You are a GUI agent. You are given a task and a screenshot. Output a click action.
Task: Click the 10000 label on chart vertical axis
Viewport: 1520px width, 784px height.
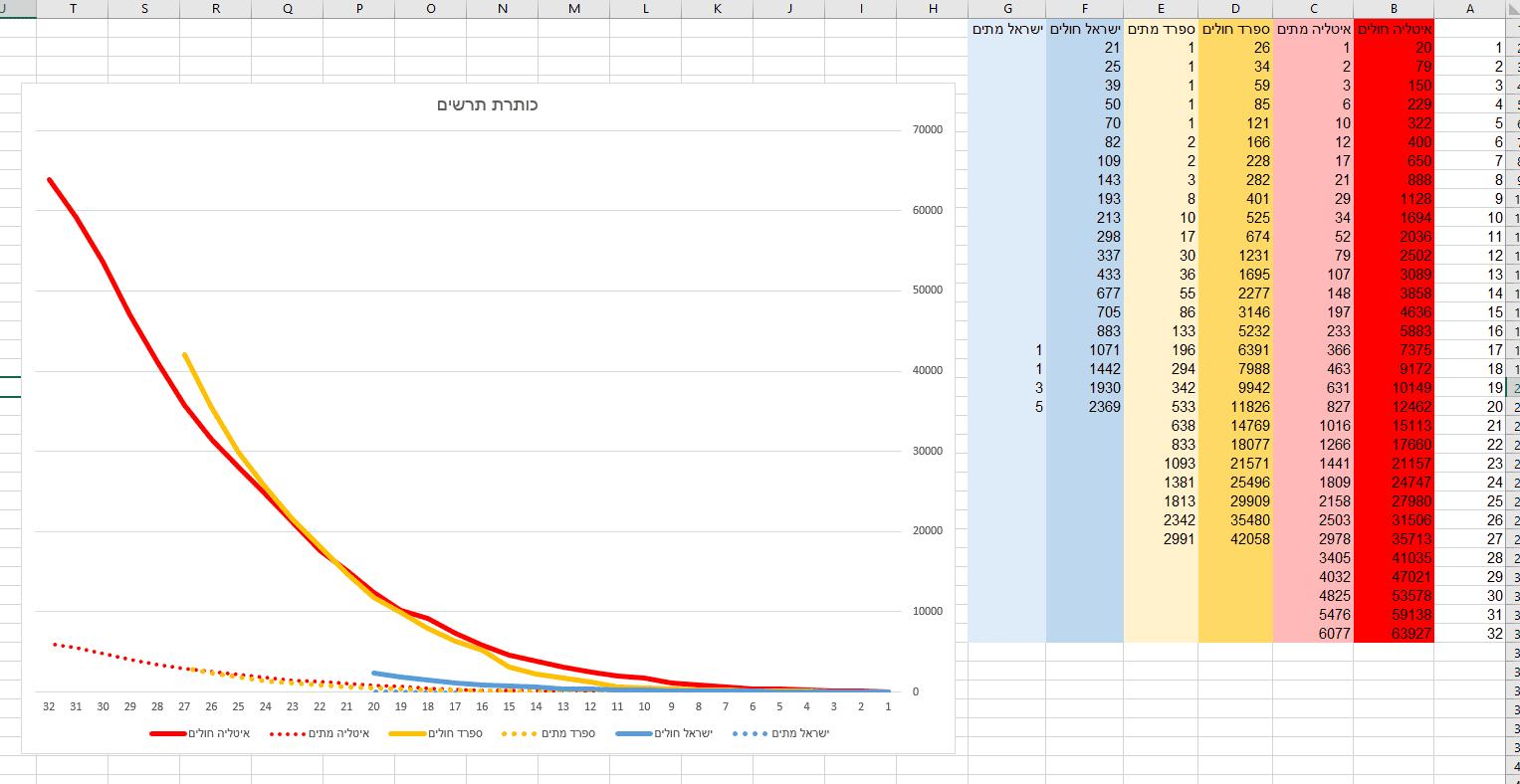pyautogui.click(x=928, y=611)
